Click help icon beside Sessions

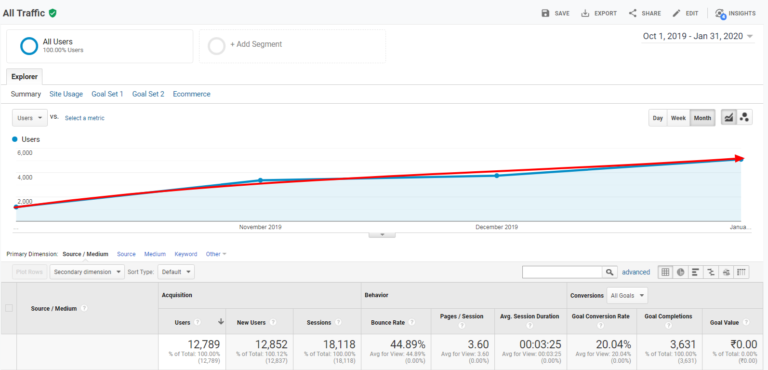coord(338,322)
